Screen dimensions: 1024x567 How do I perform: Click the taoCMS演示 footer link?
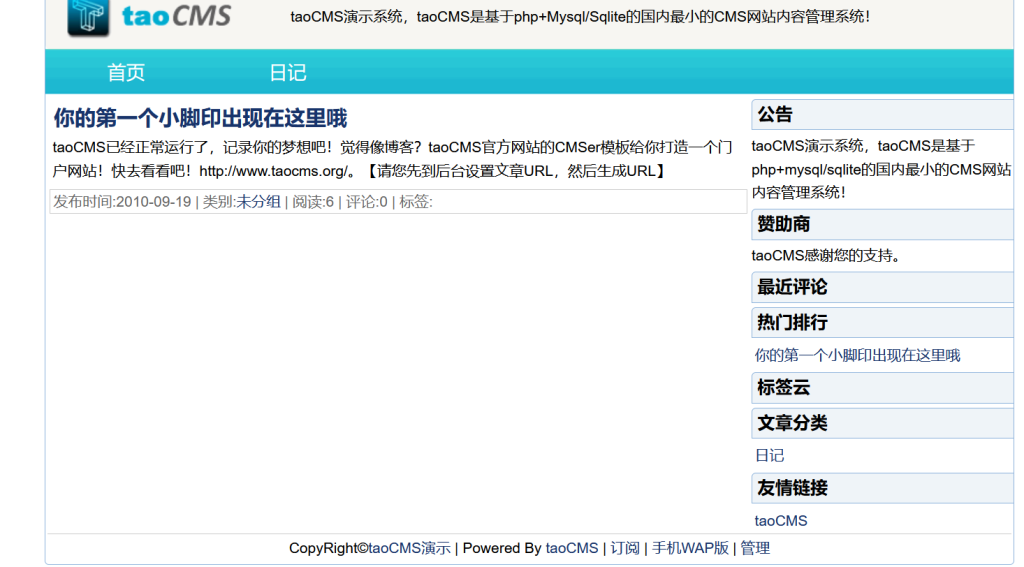pyautogui.click(x=409, y=548)
